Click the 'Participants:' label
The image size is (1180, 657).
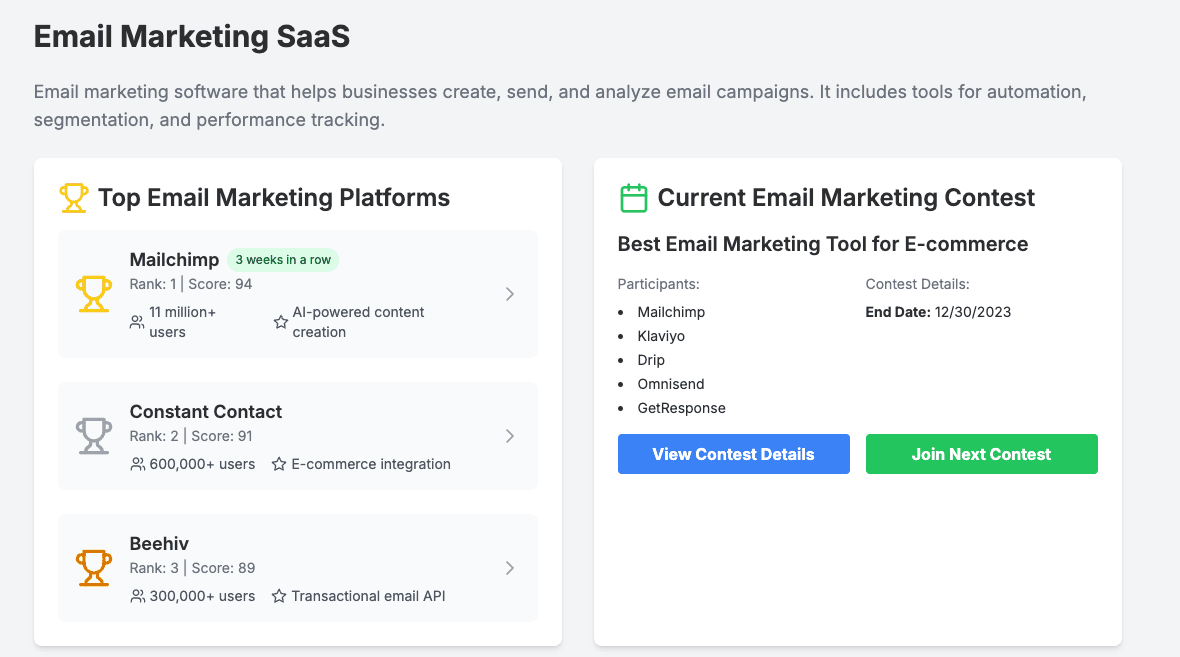658,284
